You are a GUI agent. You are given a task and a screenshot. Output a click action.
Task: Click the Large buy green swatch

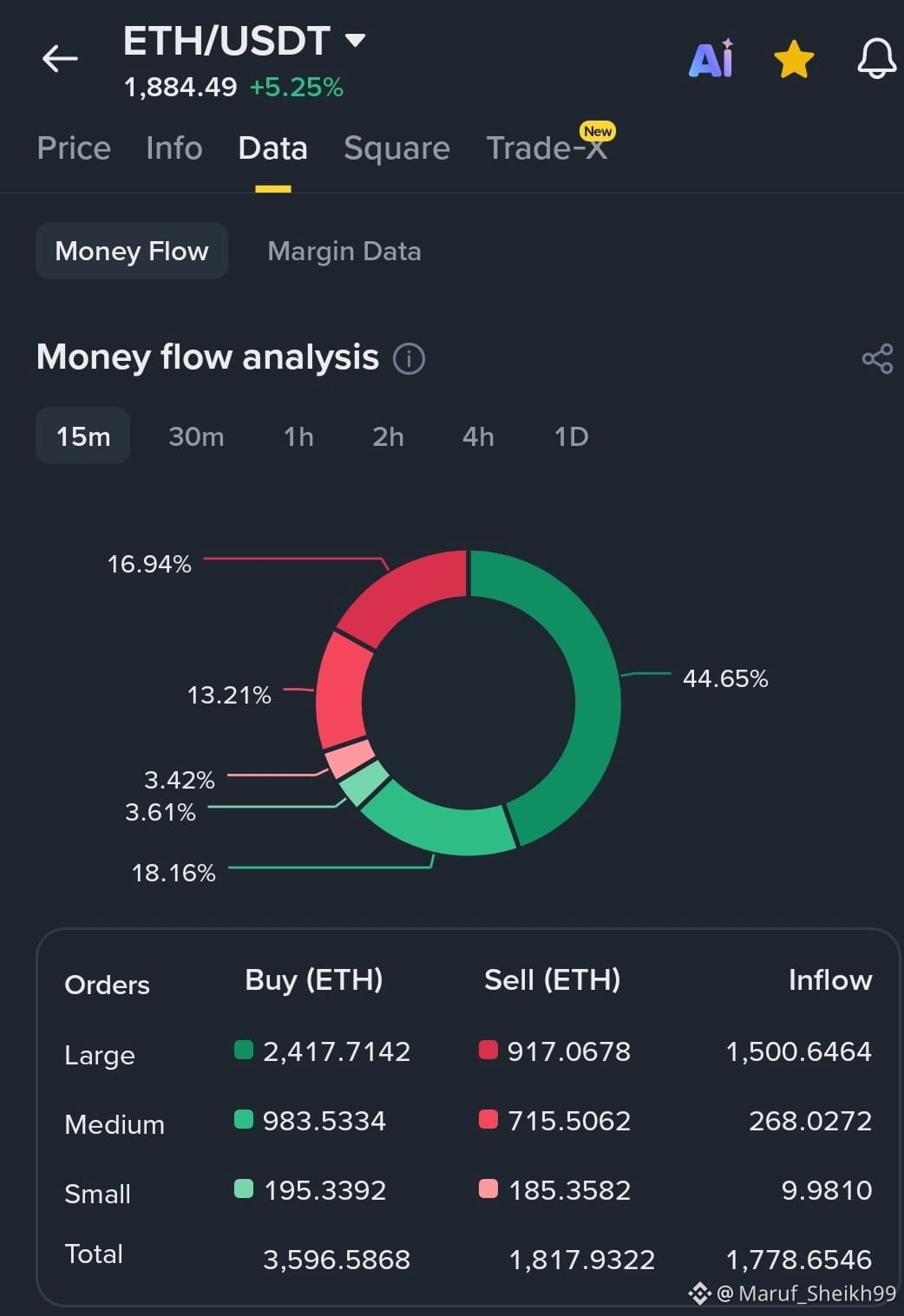244,1051
